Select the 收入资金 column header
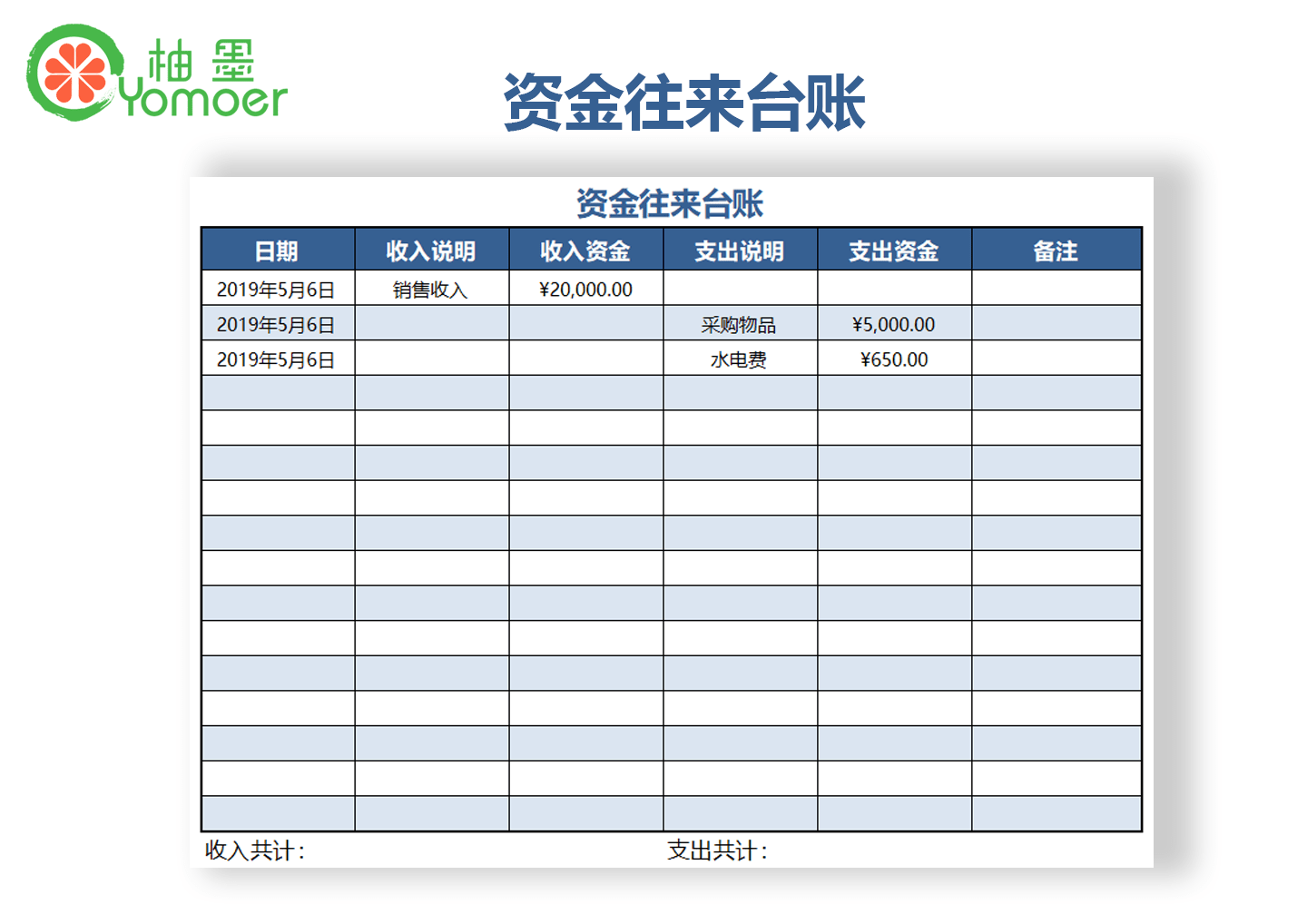1307x924 pixels. (586, 251)
